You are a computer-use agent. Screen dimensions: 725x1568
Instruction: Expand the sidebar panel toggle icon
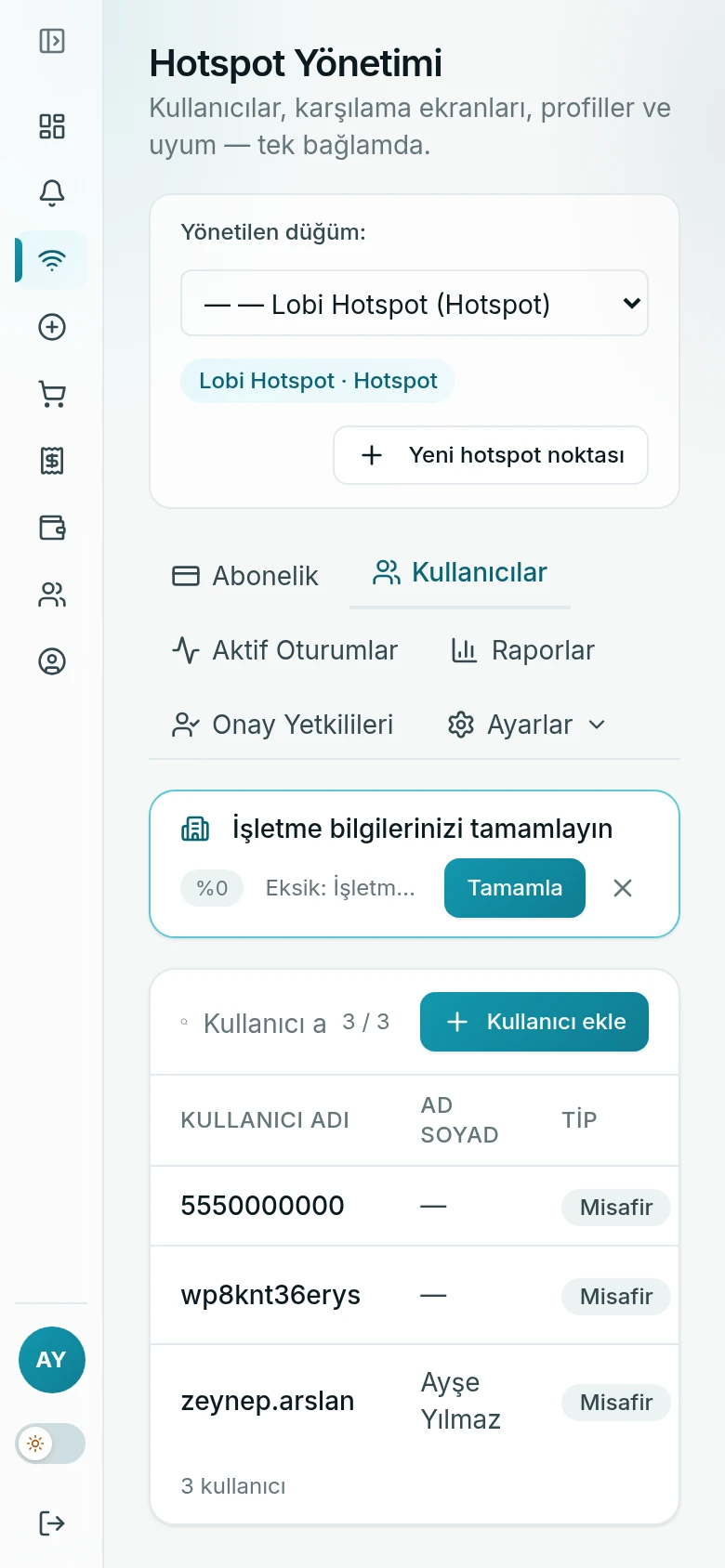[x=52, y=41]
